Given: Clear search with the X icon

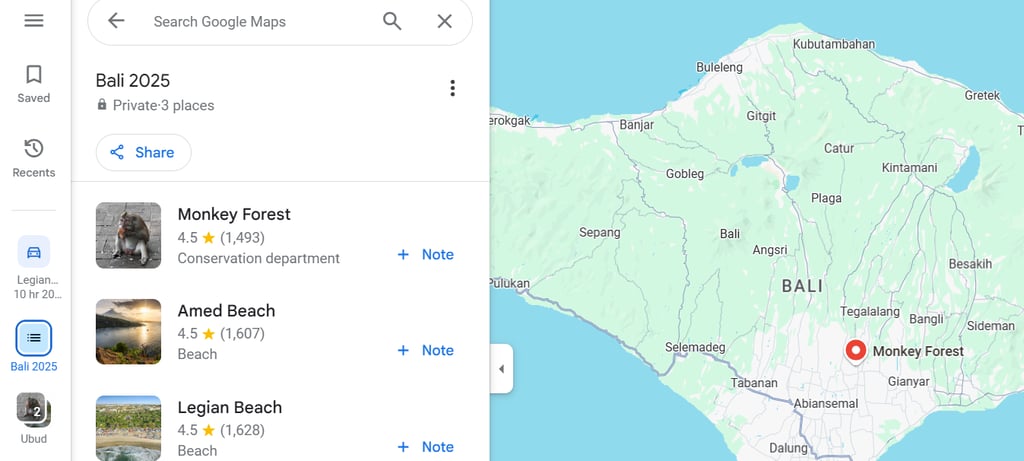Looking at the screenshot, I should click(445, 21).
